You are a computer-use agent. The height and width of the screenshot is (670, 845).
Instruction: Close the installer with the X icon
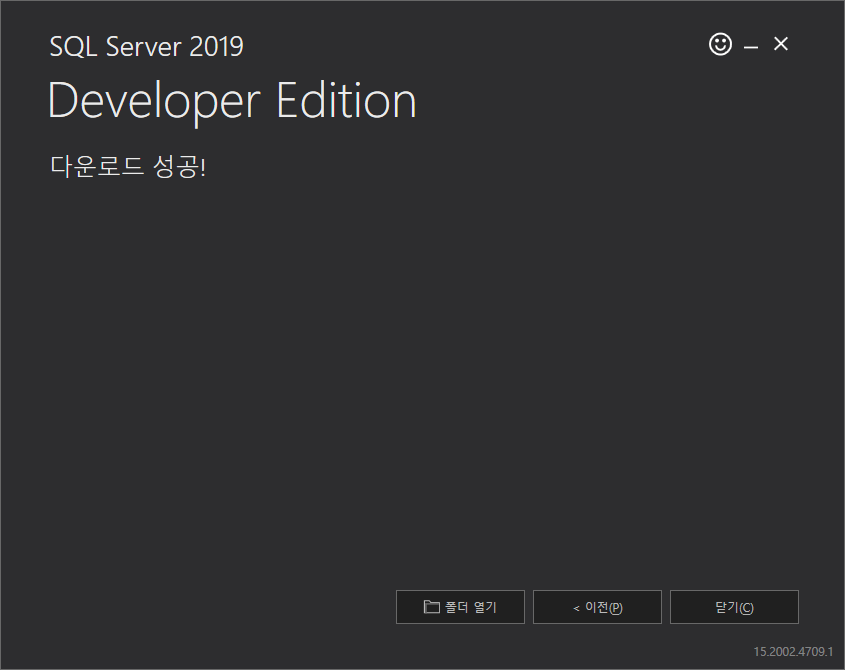[x=780, y=44]
